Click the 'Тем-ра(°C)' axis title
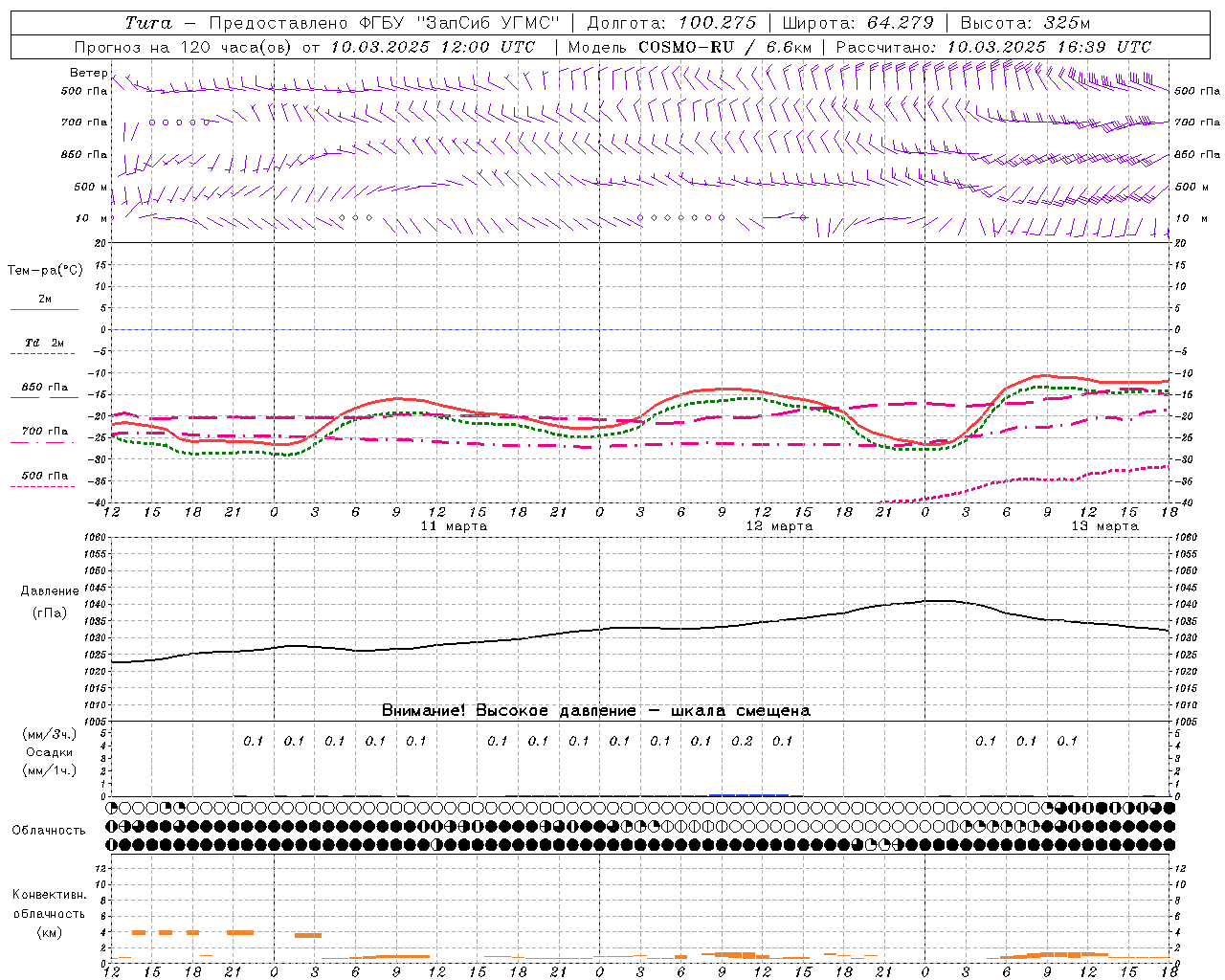The image size is (1225, 980). click(x=45, y=271)
